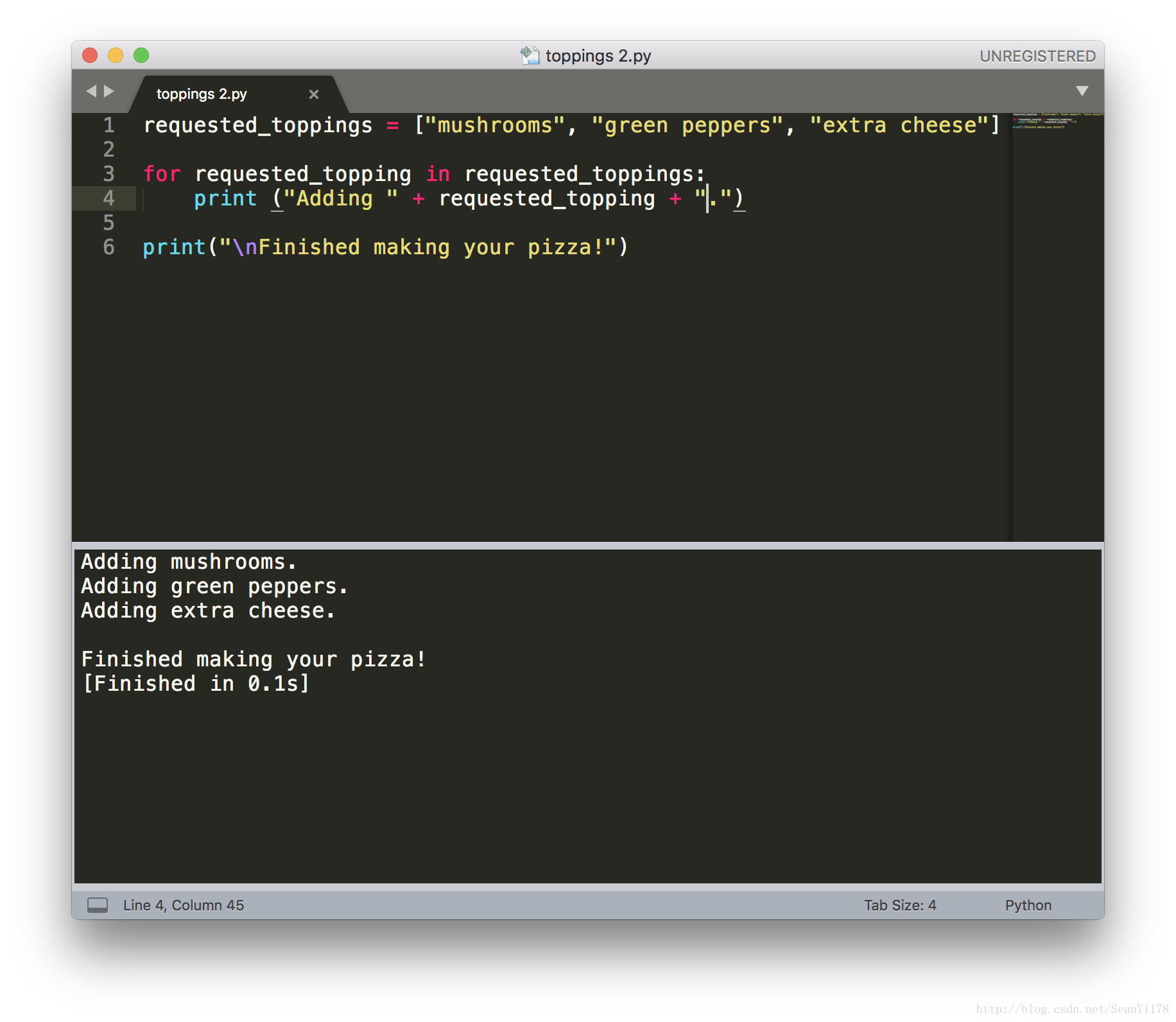Click line number 5 in the gutter

tap(108, 223)
